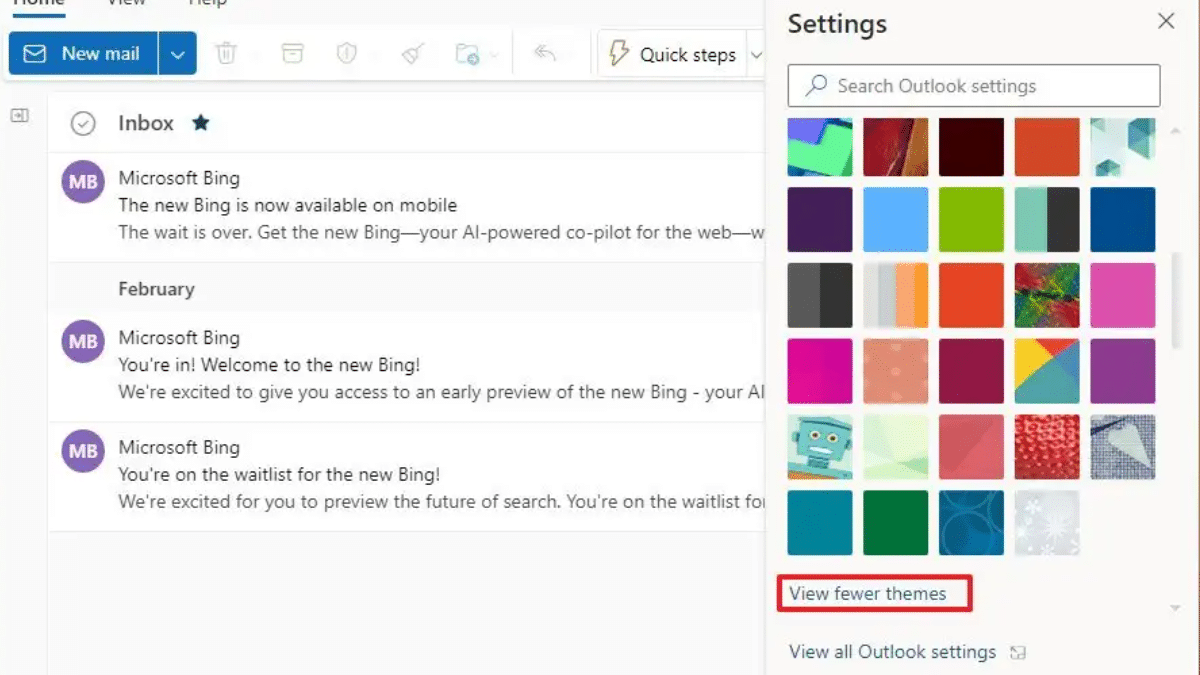The image size is (1200, 675).
Task: Expand the Quick steps dropdown chevron
Action: click(756, 55)
